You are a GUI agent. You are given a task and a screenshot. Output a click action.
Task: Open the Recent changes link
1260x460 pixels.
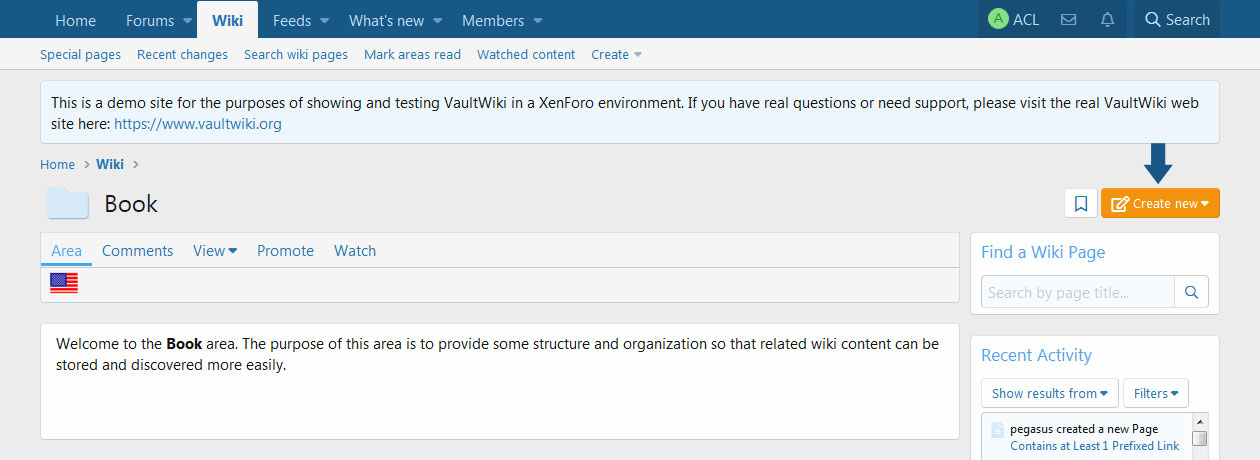182,55
